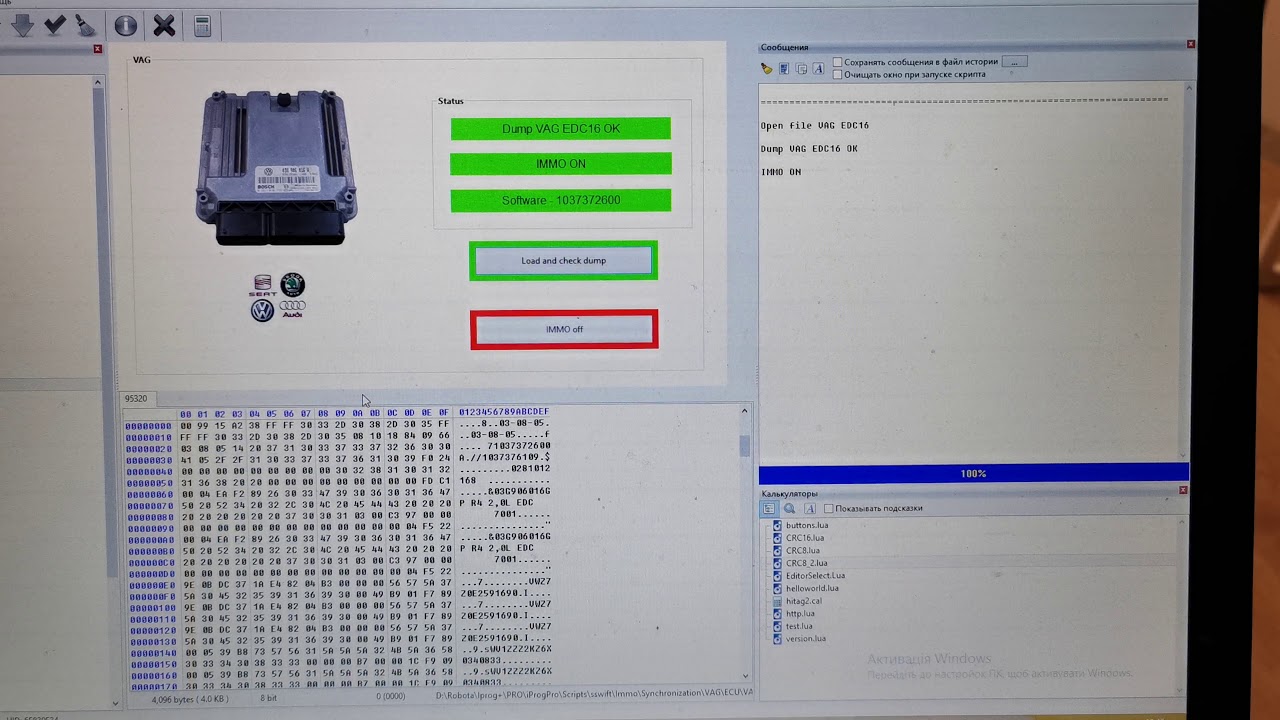
Task: Click the font icon in Калькуляторы panel
Action: (809, 508)
